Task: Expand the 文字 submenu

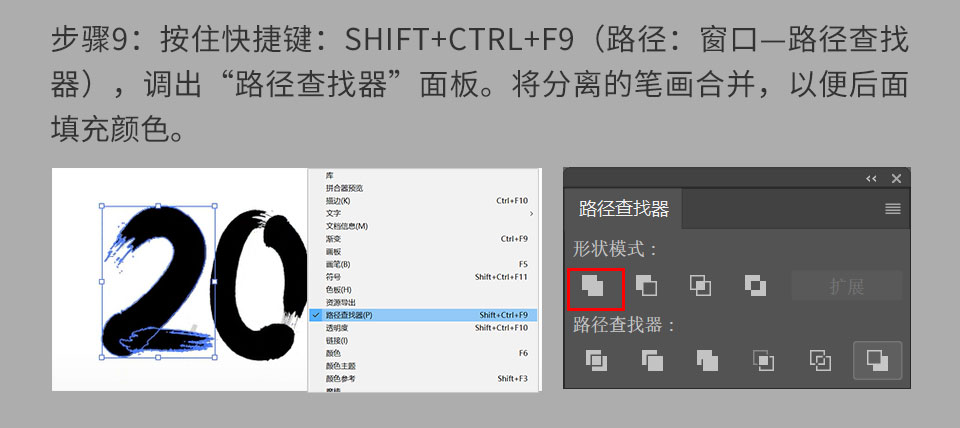Action: (x=422, y=214)
